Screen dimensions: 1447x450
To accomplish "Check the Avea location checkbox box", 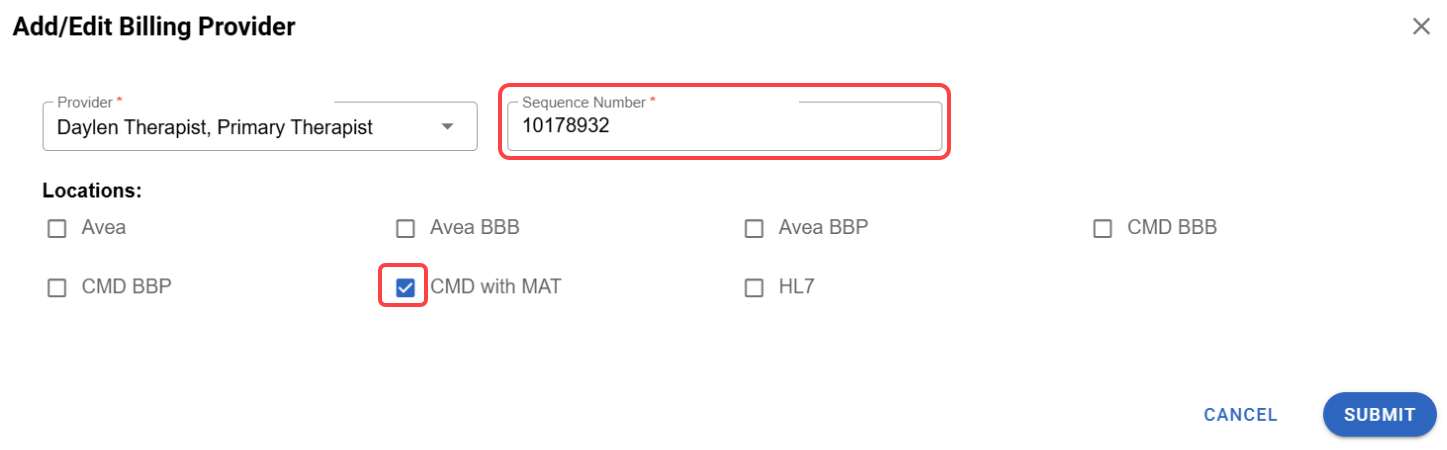I will (56, 229).
